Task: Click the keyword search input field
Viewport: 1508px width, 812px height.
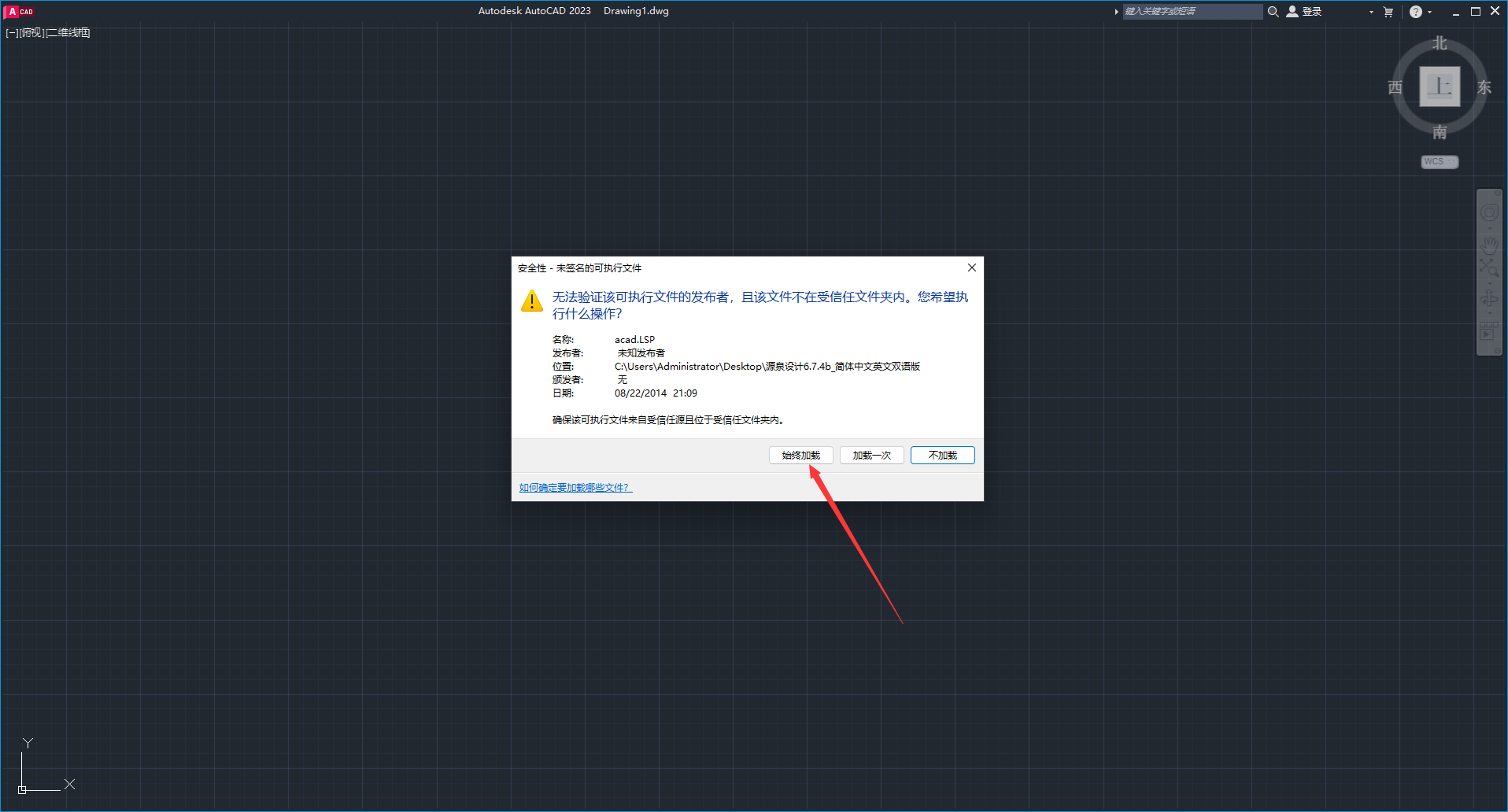Action: tap(1191, 12)
